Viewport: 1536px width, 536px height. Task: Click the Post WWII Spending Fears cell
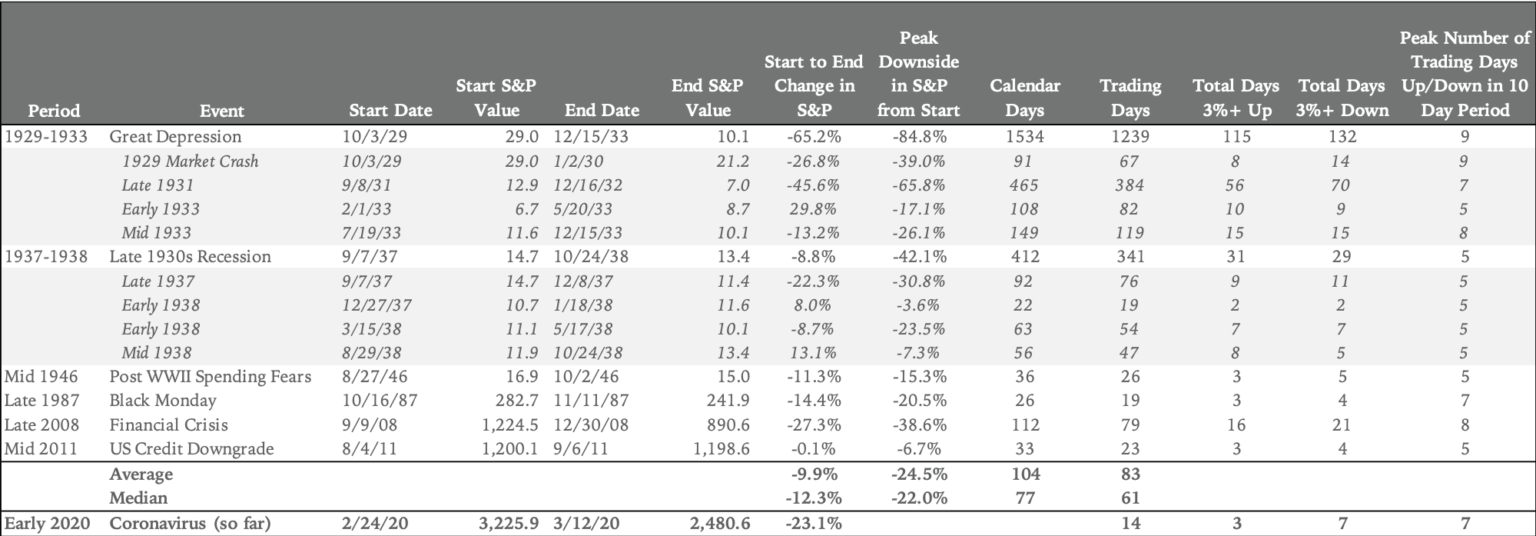click(x=211, y=377)
